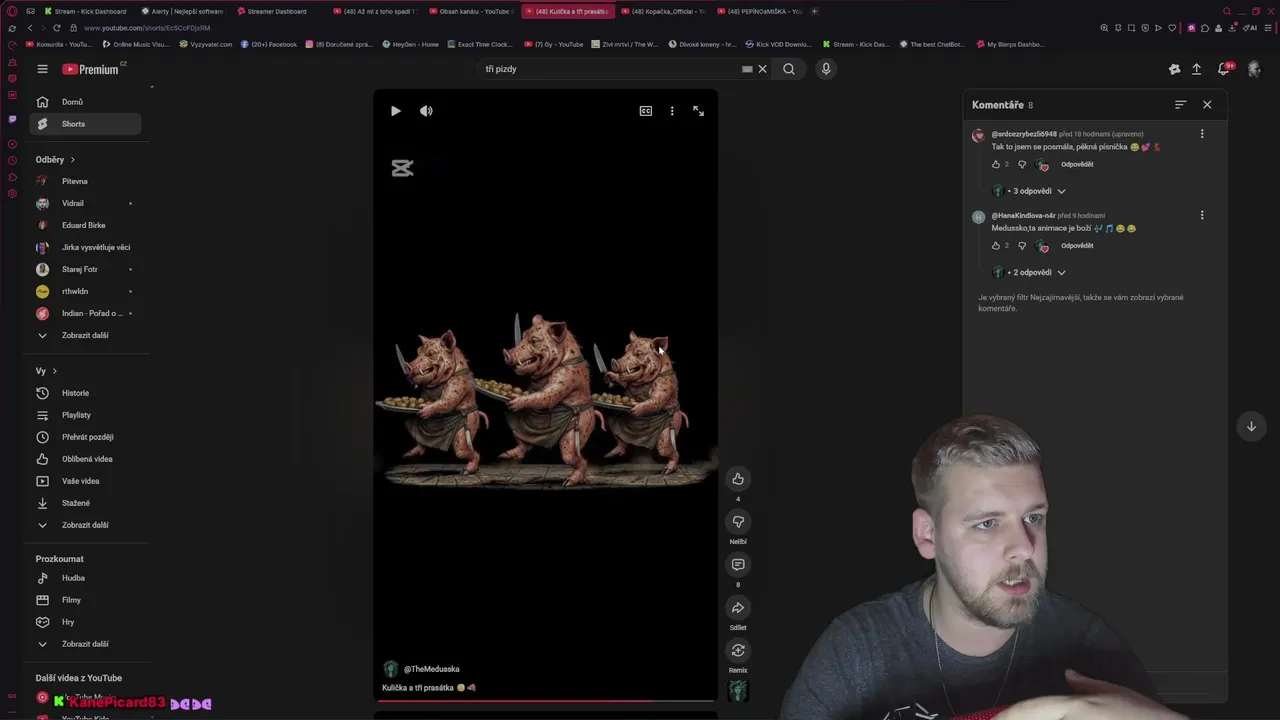
Task: Open Vaše videa in sidebar
Action: pos(85,481)
